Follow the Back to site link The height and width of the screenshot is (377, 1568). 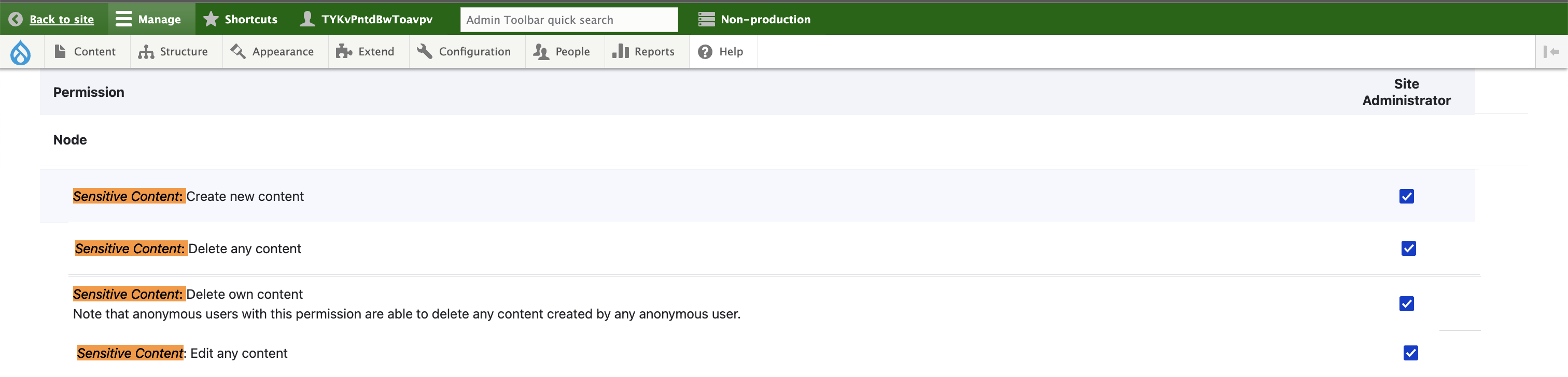coord(62,20)
